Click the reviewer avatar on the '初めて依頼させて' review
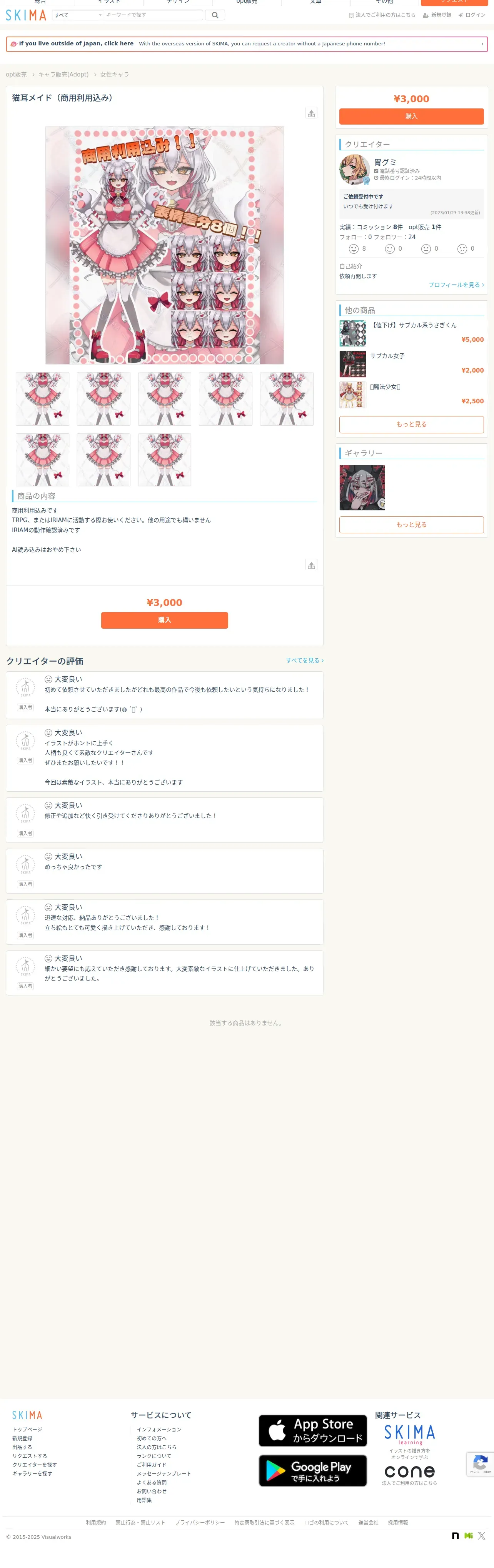494x1568 pixels. [x=25, y=687]
